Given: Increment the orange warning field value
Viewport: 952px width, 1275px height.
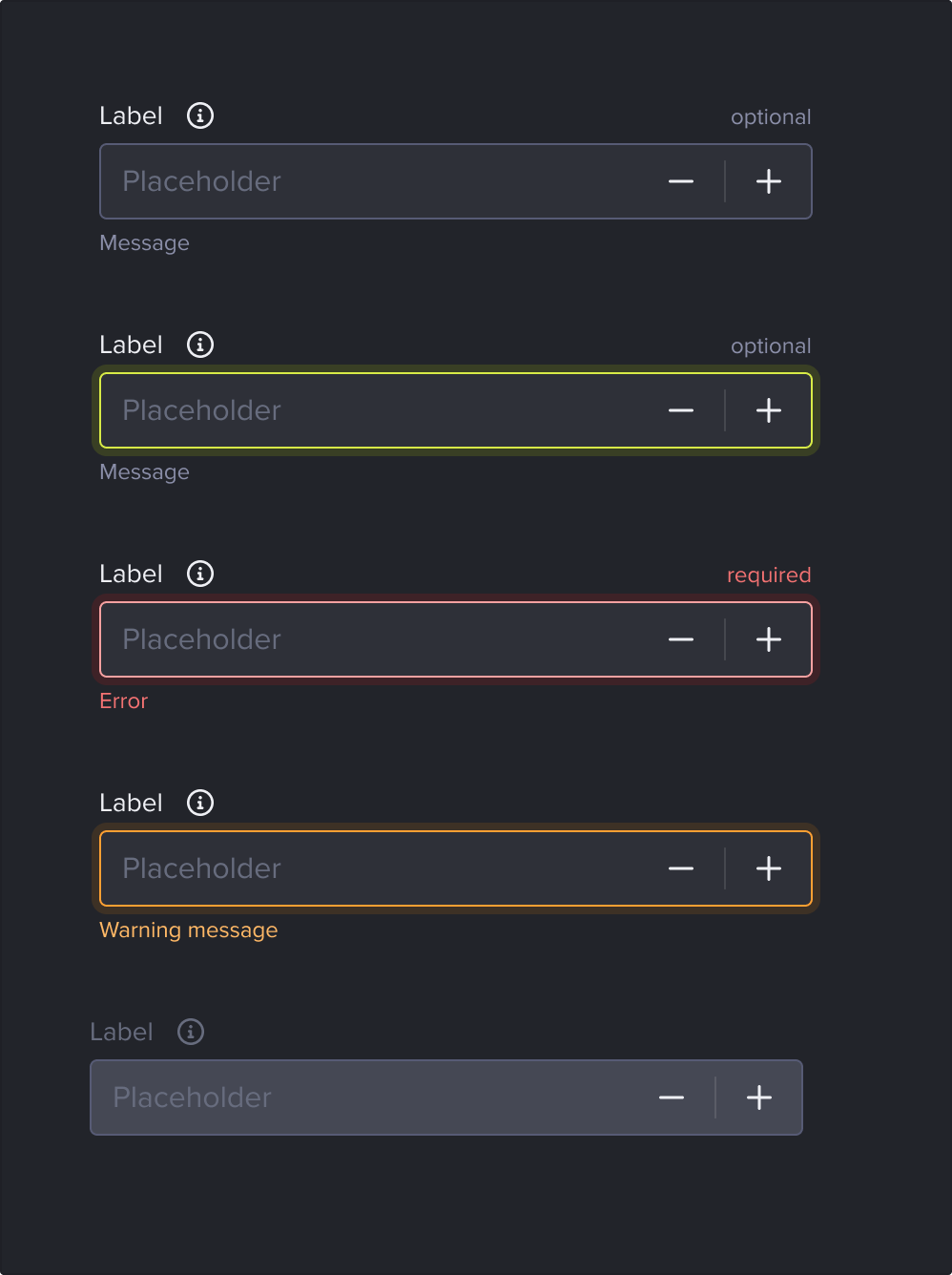Looking at the screenshot, I should 769,868.
